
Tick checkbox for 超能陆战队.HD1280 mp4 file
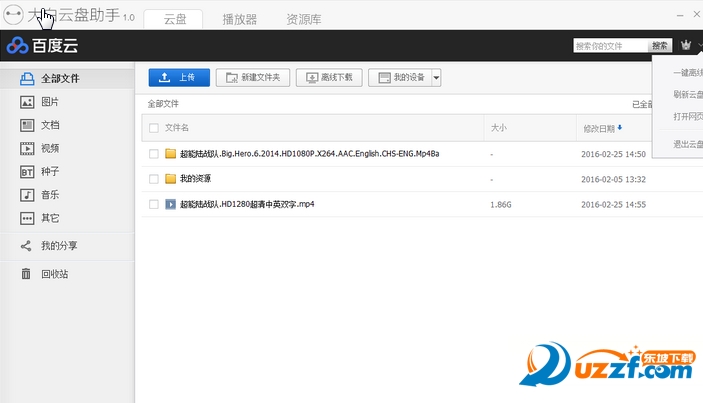point(154,204)
